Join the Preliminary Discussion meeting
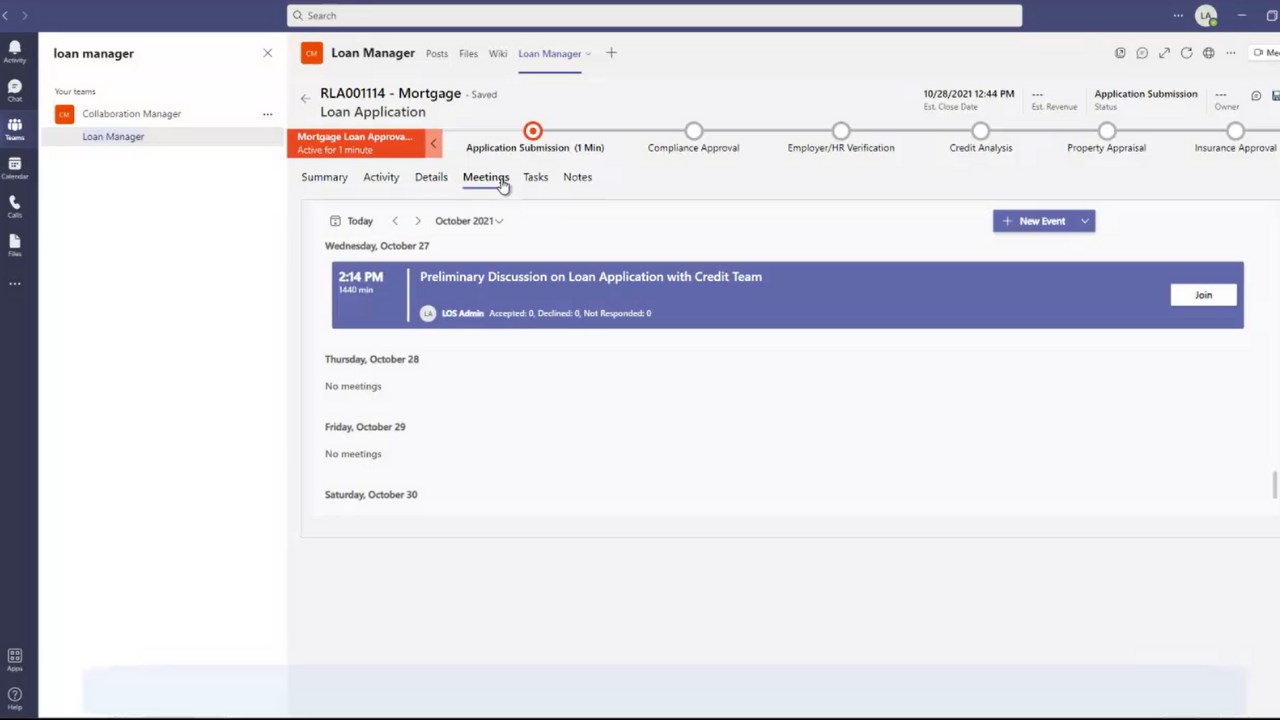Screen dimensions: 1280x720 pyautogui.click(x=1203, y=295)
